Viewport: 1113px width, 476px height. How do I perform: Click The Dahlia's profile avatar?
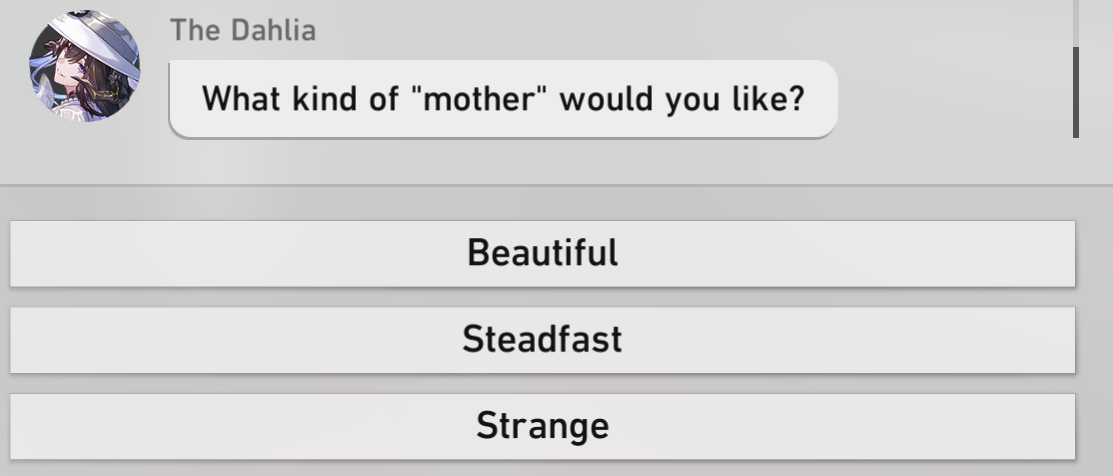[x=84, y=66]
